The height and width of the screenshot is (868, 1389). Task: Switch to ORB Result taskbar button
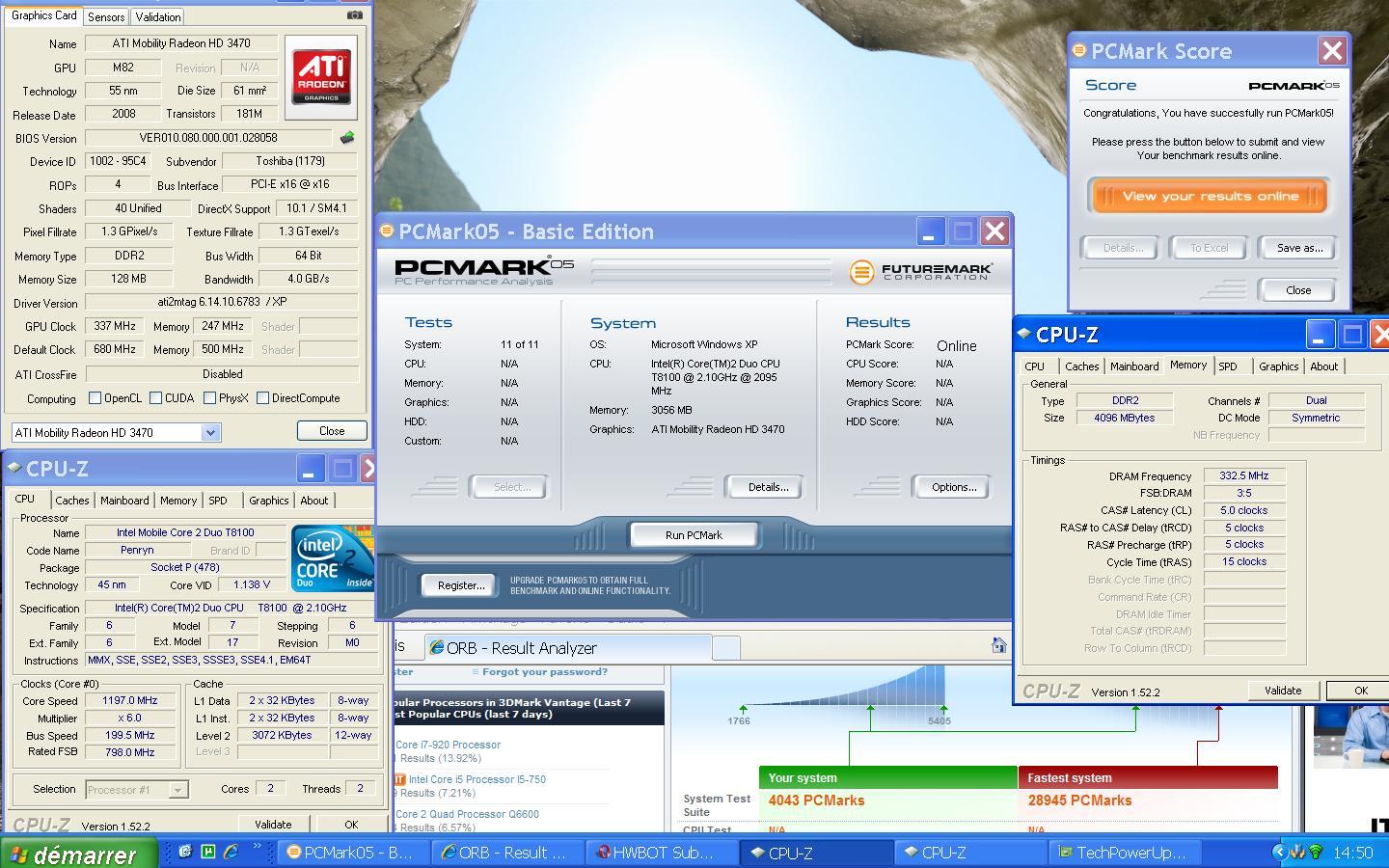click(506, 853)
